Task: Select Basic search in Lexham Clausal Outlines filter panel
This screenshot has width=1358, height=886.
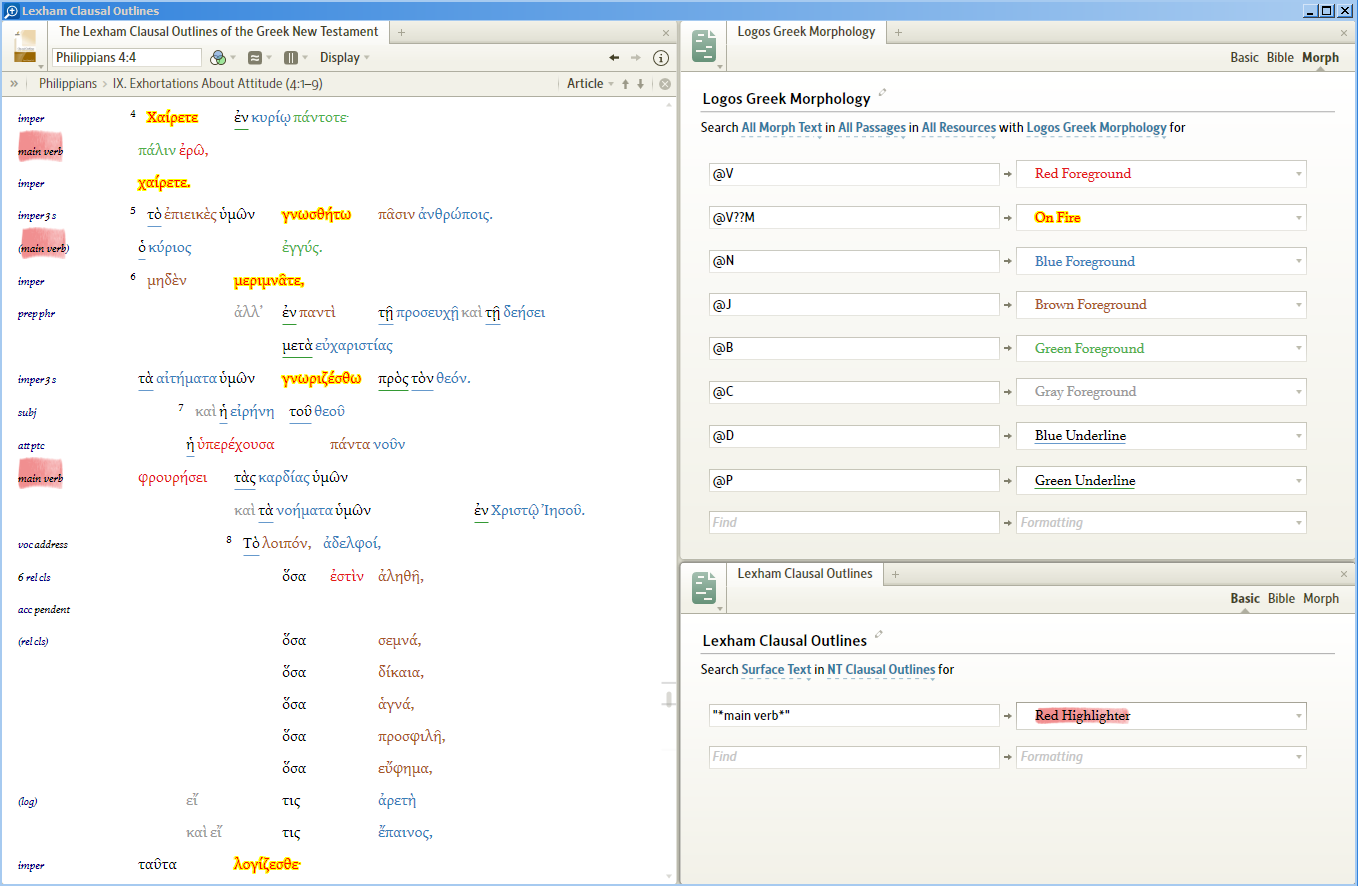Action: point(1244,599)
